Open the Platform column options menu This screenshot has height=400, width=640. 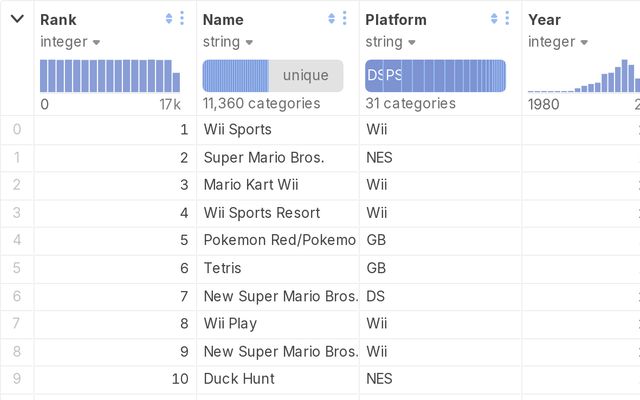(x=507, y=19)
